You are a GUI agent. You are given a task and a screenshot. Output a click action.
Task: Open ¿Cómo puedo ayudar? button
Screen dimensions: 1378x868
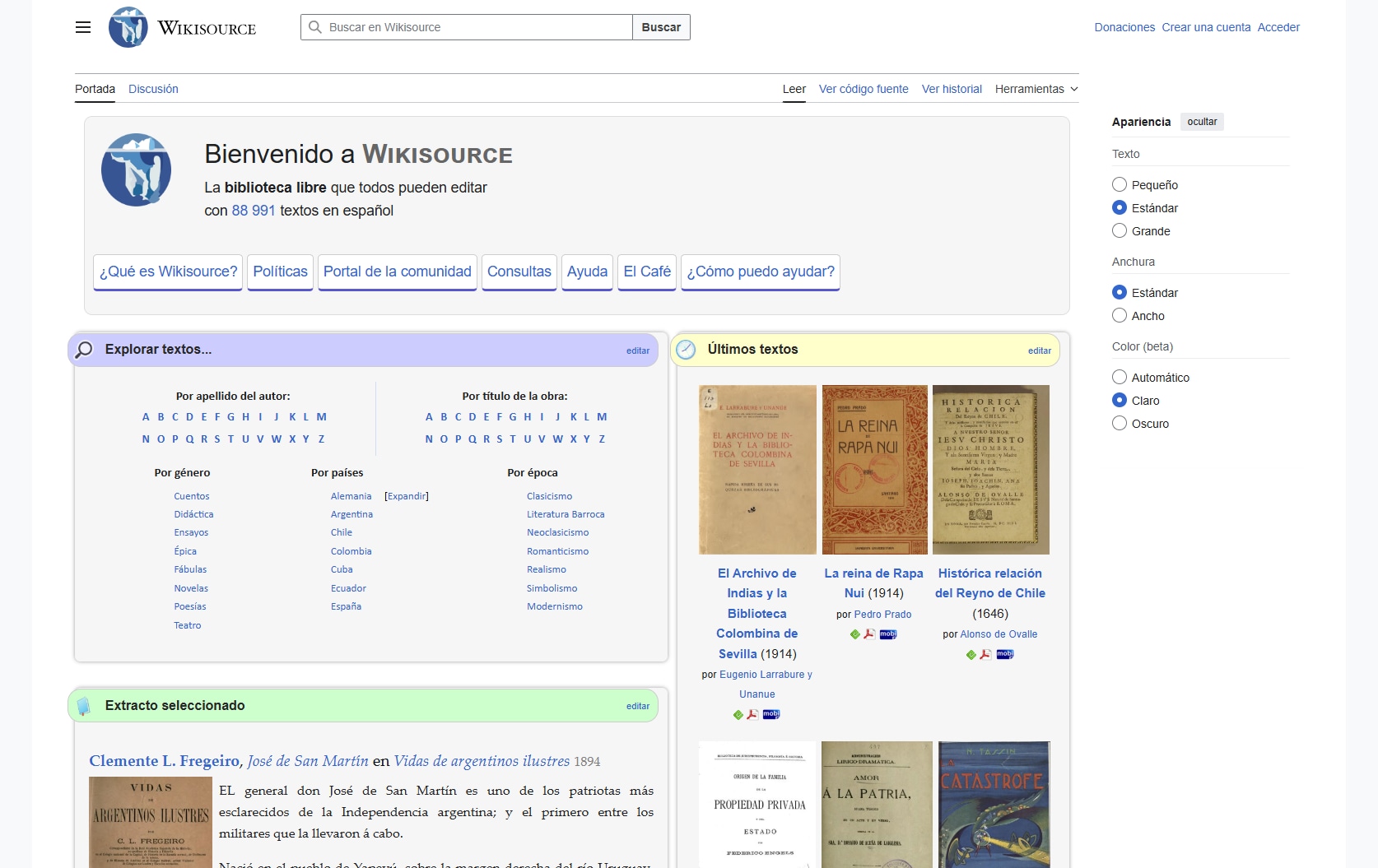point(761,272)
